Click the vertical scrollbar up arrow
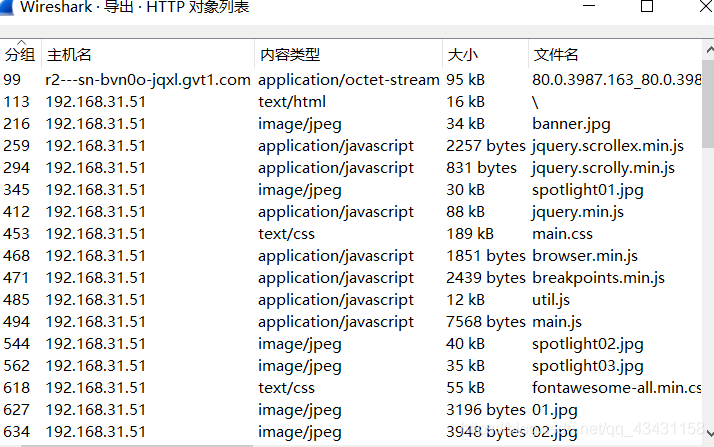 click(709, 49)
